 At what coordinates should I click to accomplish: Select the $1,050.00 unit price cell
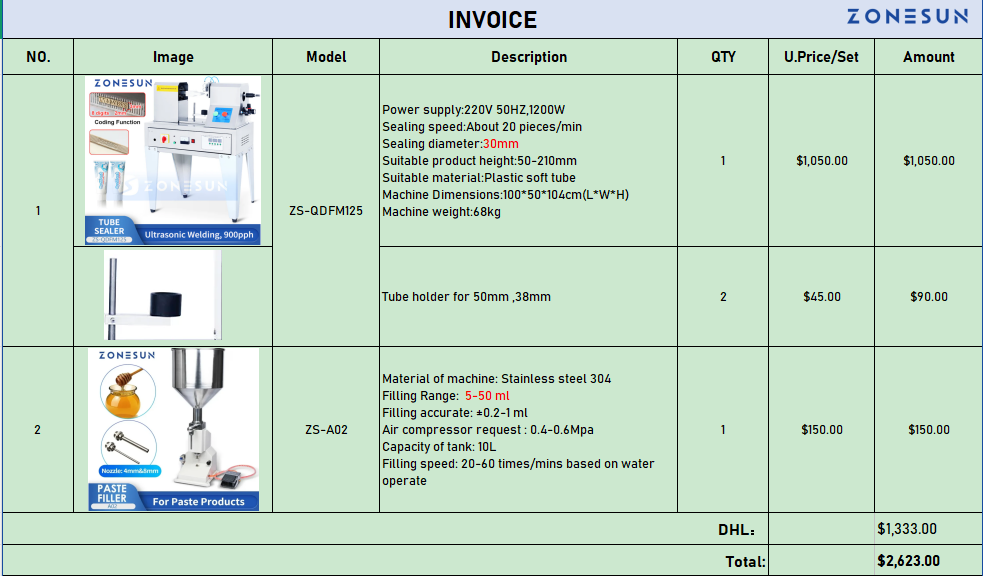821,160
